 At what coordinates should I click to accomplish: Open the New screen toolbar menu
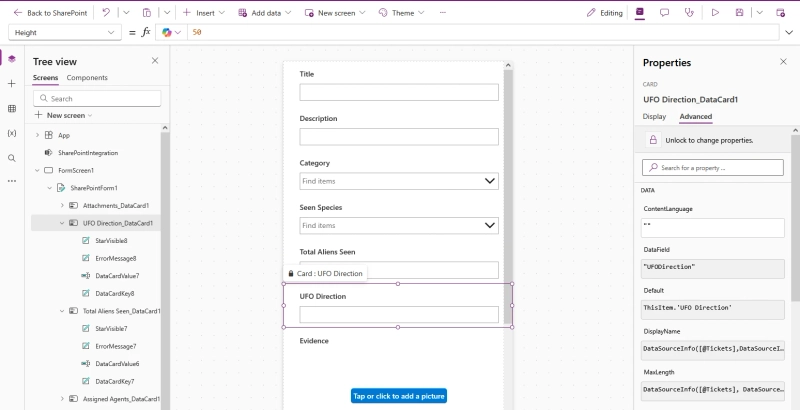point(335,13)
